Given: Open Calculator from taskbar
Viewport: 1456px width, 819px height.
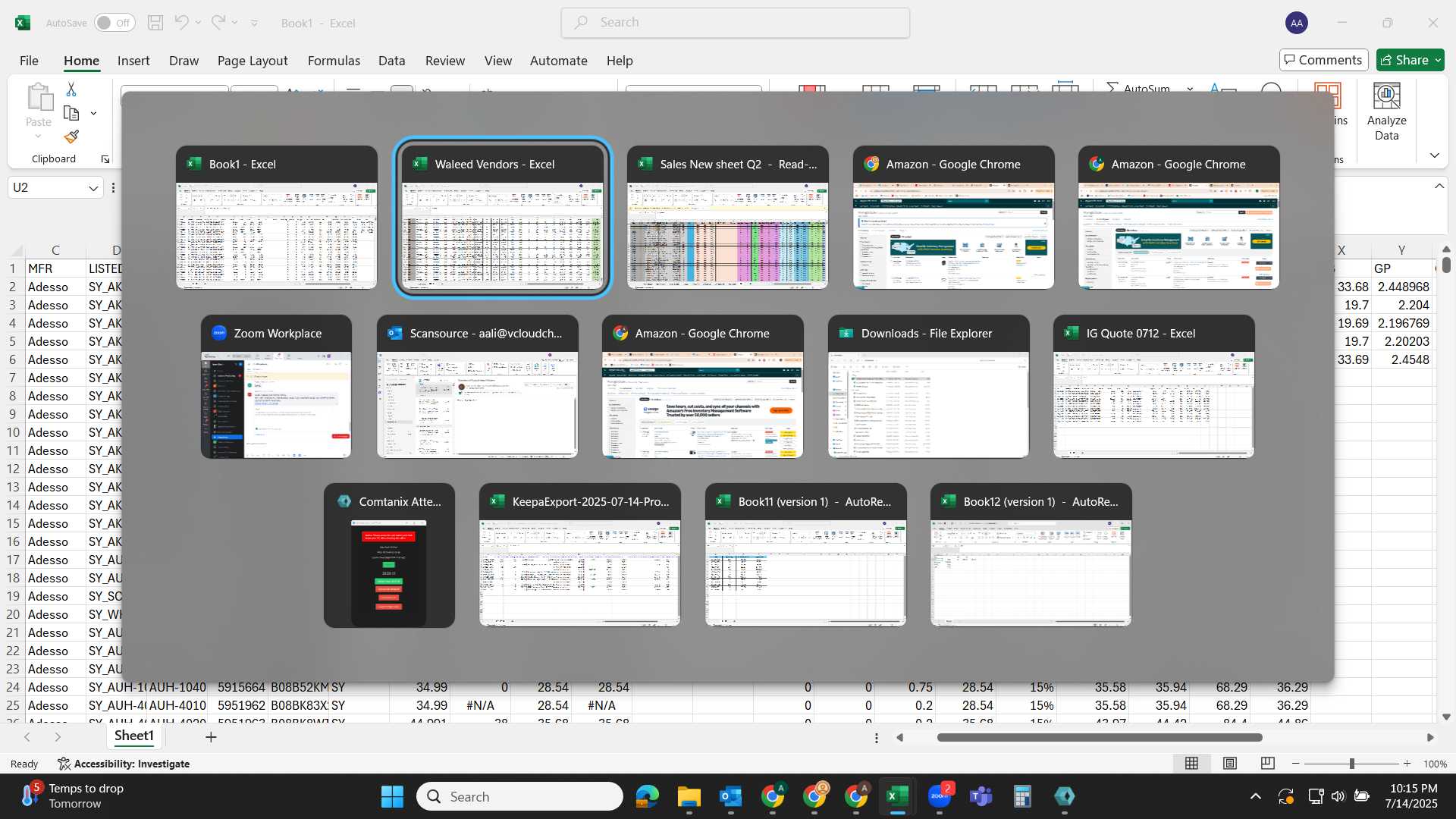Looking at the screenshot, I should pos(1023,796).
